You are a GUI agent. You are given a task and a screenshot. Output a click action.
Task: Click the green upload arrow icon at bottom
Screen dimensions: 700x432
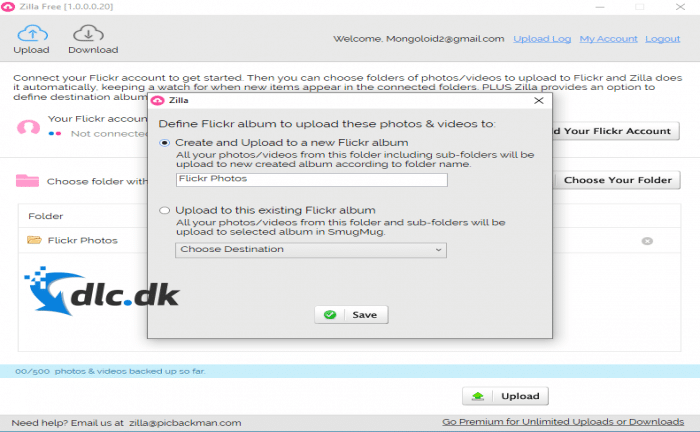(478, 396)
